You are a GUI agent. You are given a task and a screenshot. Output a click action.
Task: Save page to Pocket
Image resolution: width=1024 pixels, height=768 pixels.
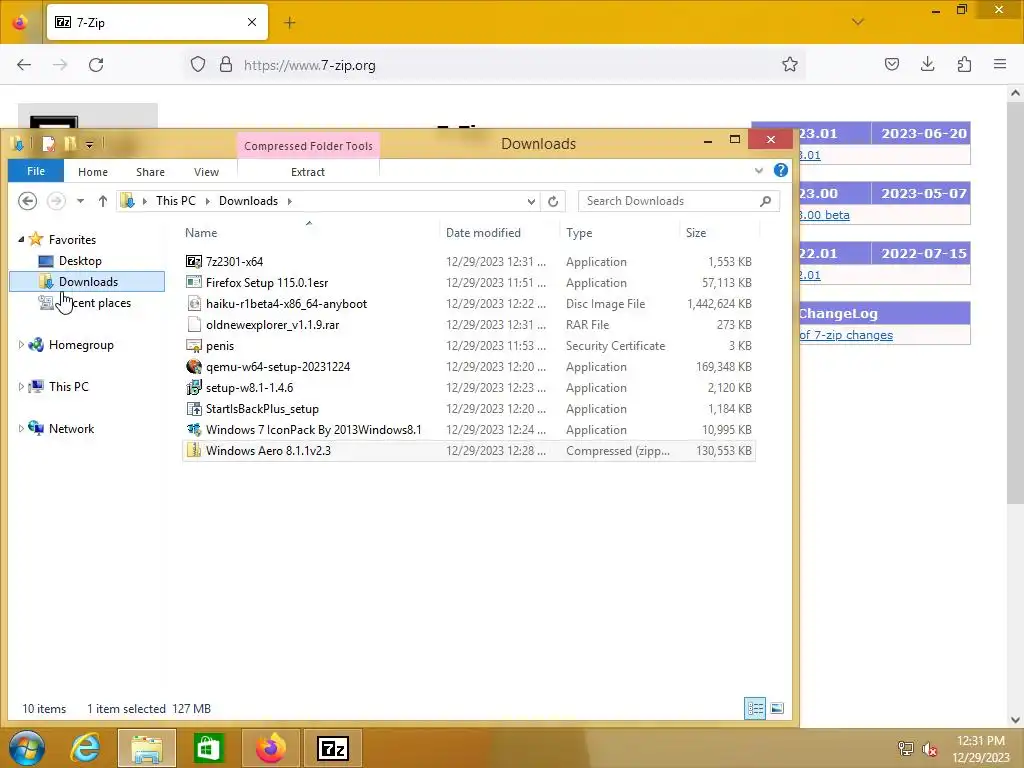(891, 64)
